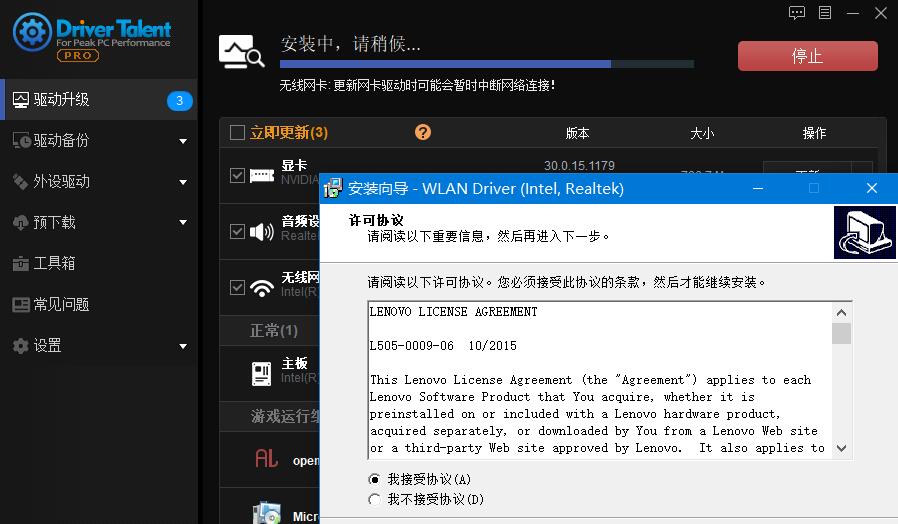This screenshot has width=898, height=524.
Task: Click the license scrollbar down arrow
Action: [841, 448]
